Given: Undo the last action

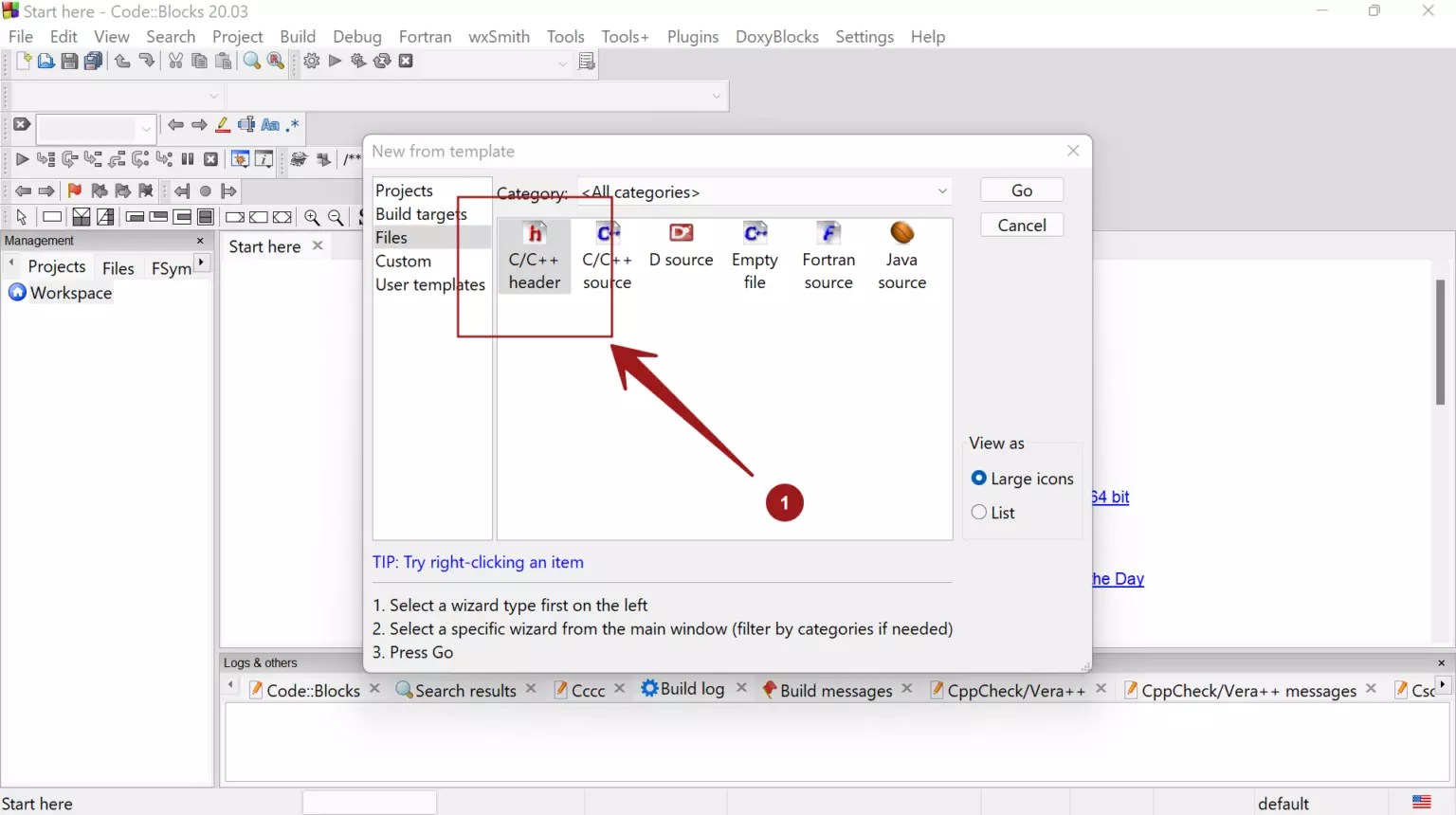Looking at the screenshot, I should (122, 62).
